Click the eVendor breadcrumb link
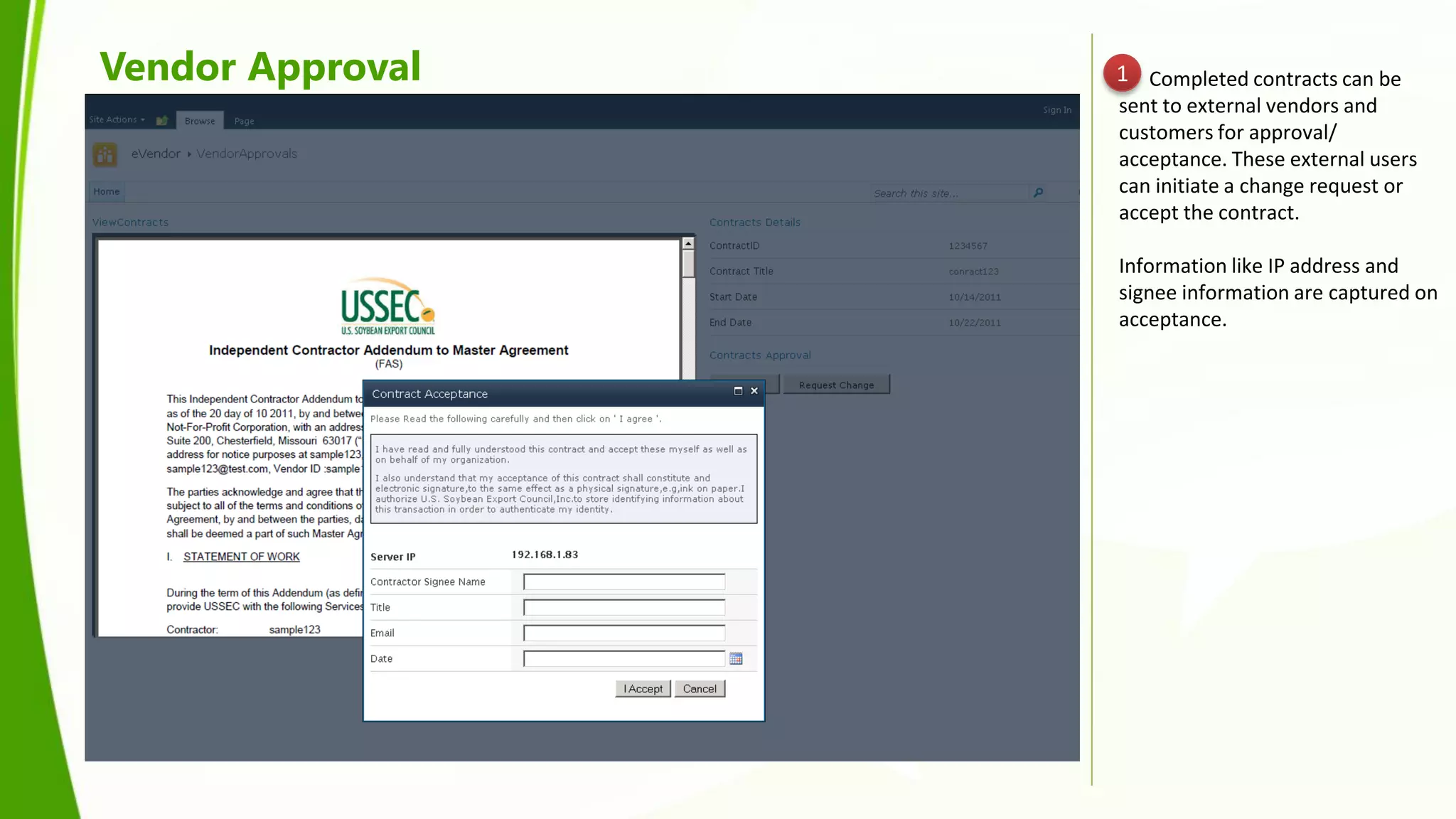Image resolution: width=1456 pixels, height=819 pixels. tap(156, 154)
